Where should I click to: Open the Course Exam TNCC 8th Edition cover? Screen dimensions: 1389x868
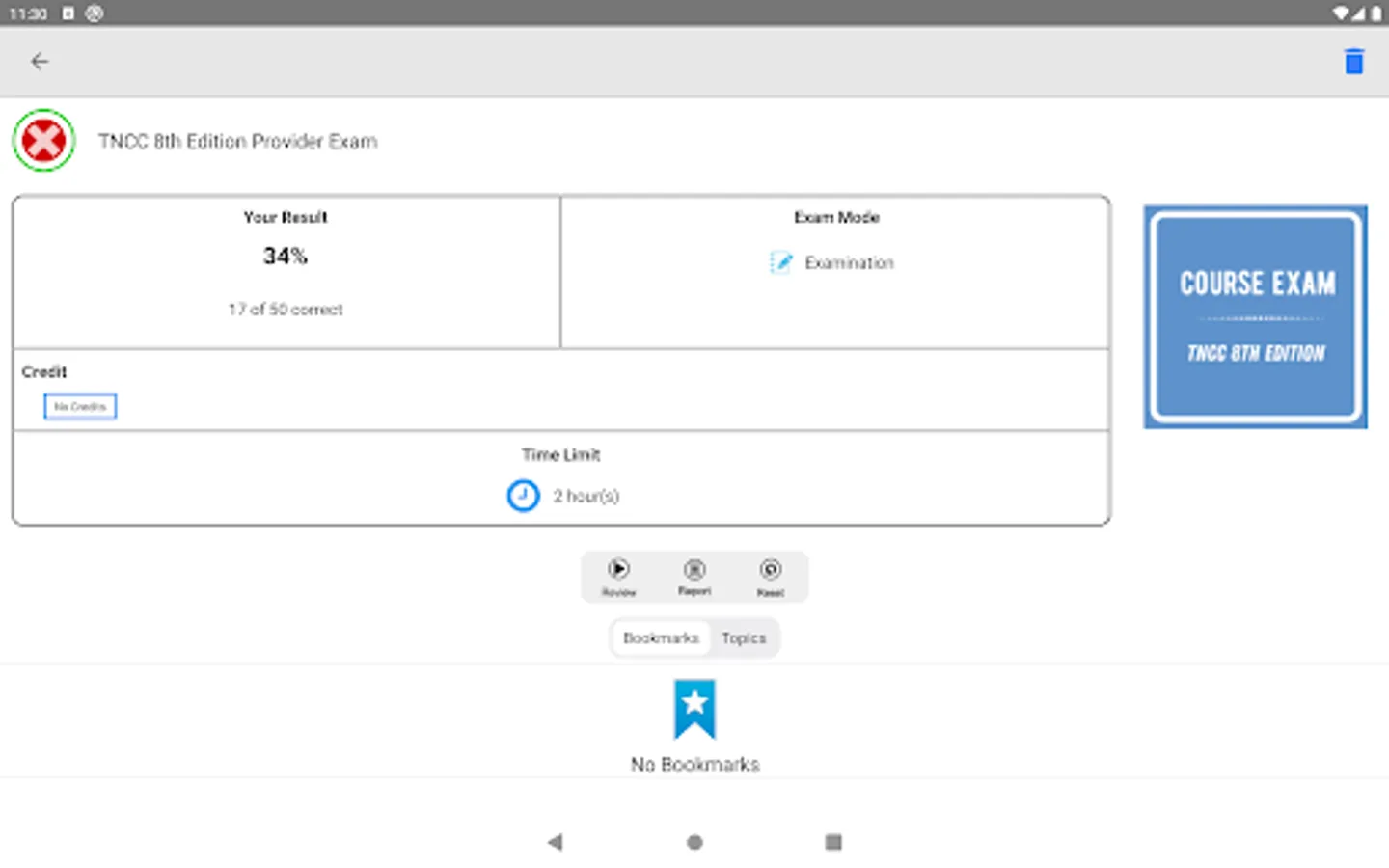click(1256, 317)
